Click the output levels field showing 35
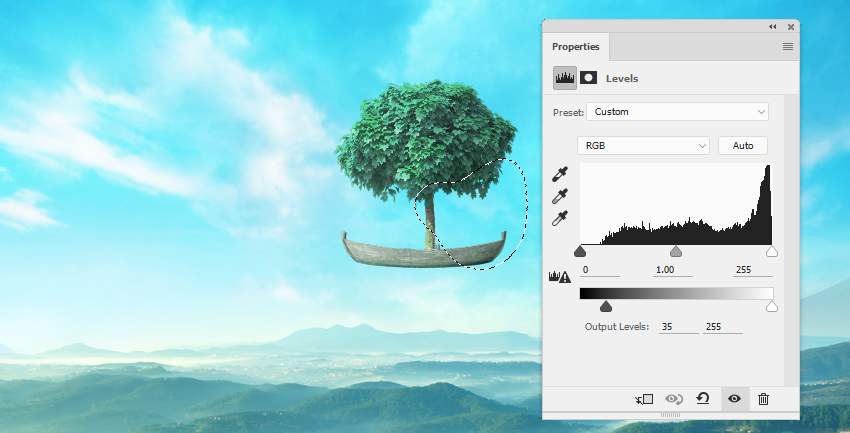This screenshot has height=433, width=850. tap(678, 327)
